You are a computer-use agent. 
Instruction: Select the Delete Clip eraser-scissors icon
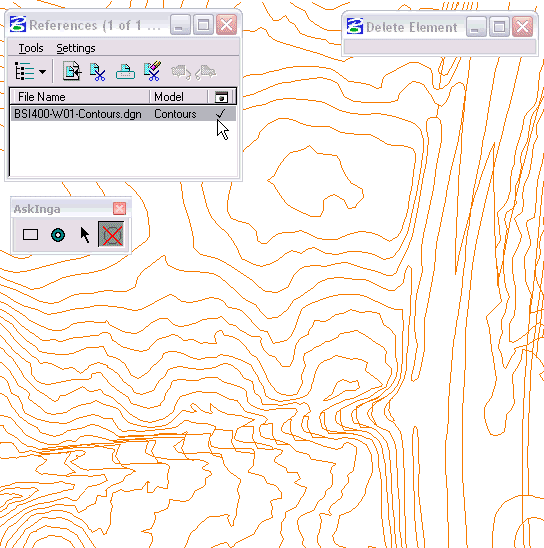[x=153, y=71]
